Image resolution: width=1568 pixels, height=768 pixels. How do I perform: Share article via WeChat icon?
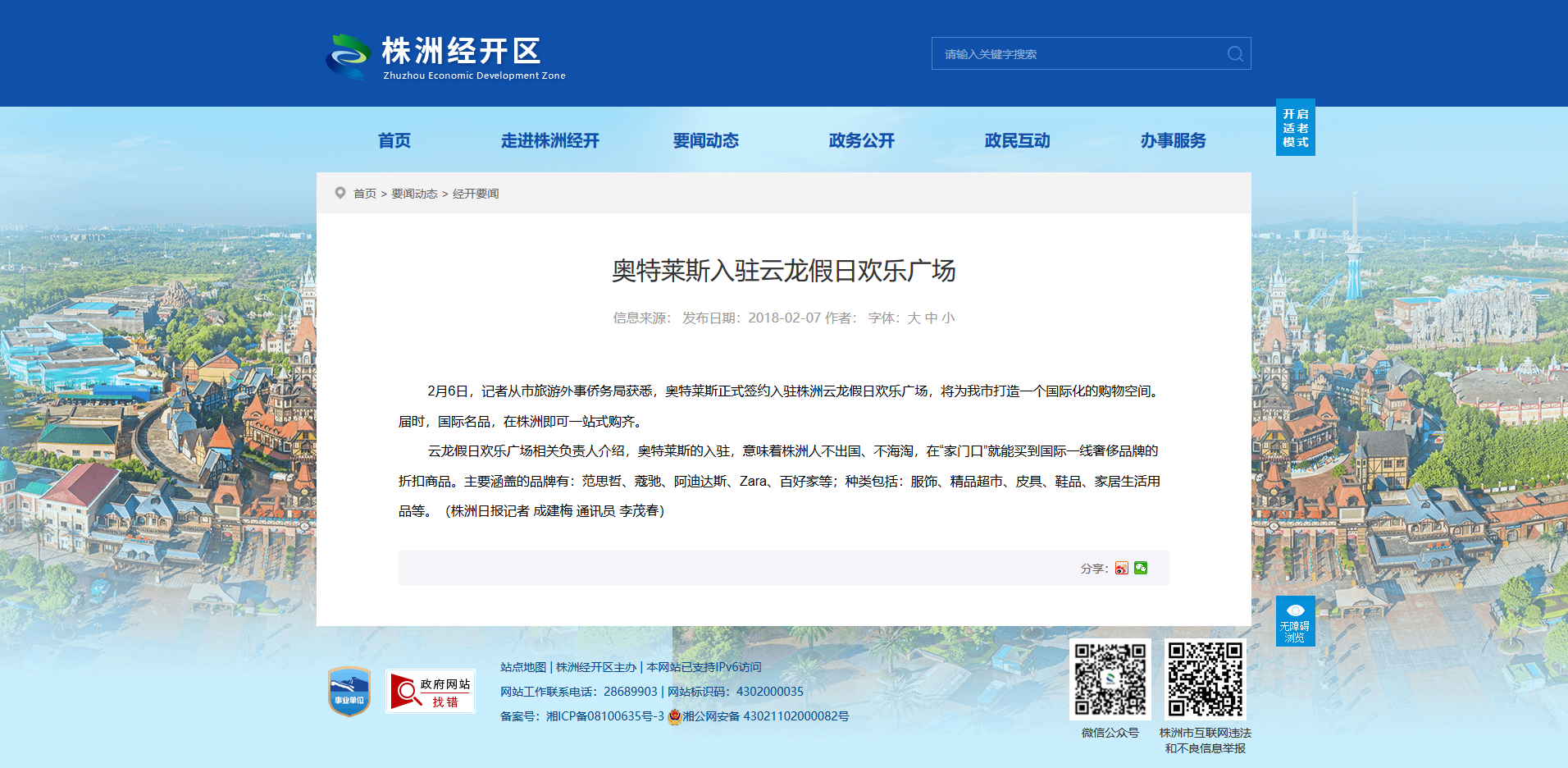[x=1141, y=568]
